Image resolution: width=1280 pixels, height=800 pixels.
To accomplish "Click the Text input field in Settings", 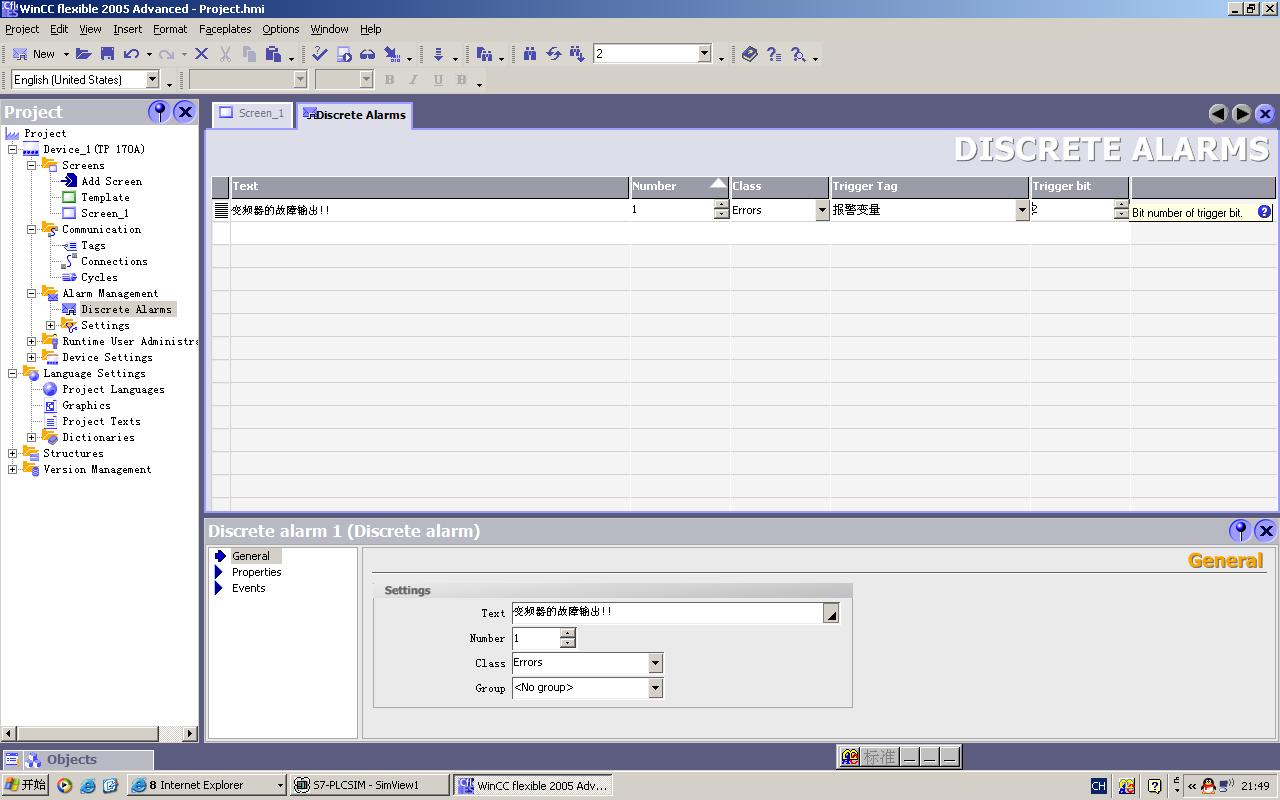I will point(668,614).
